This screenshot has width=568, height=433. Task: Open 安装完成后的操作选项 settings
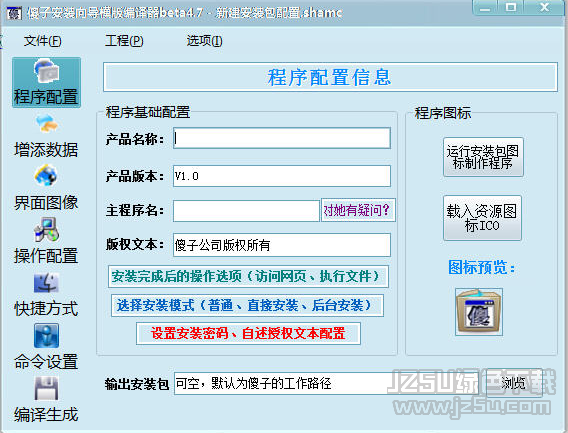tap(248, 276)
